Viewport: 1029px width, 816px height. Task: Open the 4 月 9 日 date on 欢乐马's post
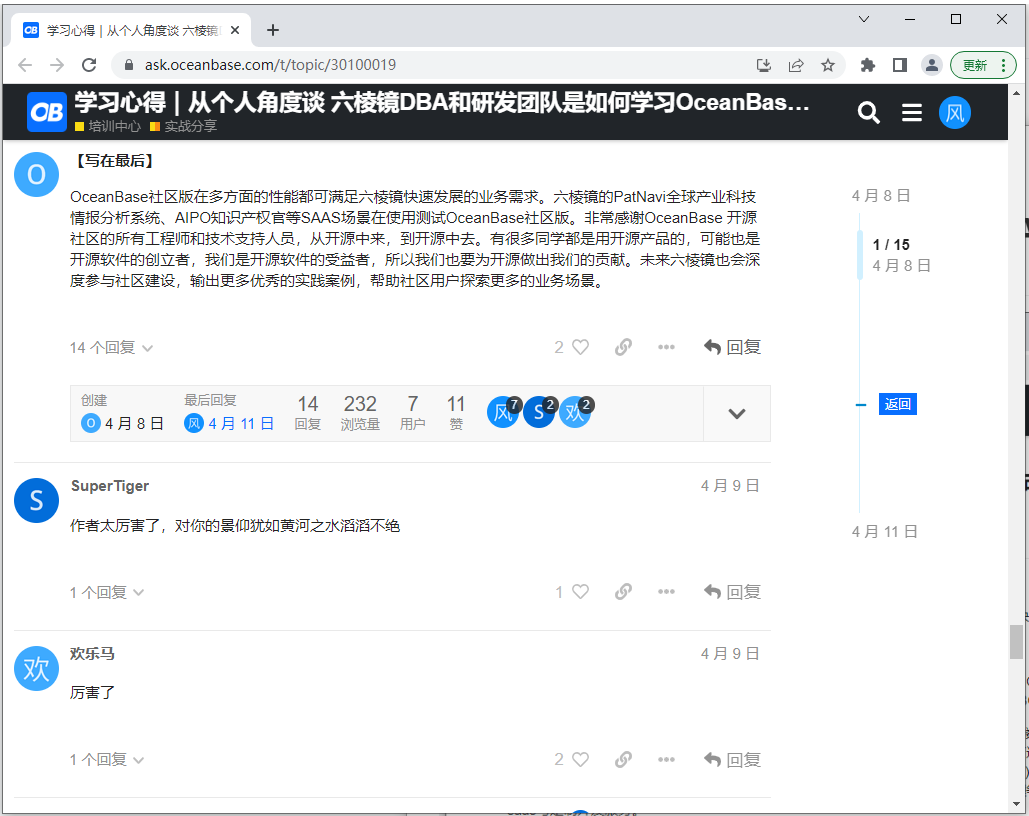730,654
